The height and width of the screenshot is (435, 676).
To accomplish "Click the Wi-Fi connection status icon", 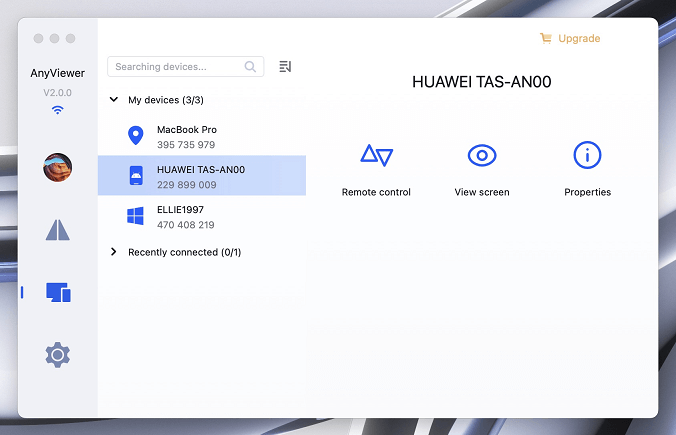I will click(57, 110).
